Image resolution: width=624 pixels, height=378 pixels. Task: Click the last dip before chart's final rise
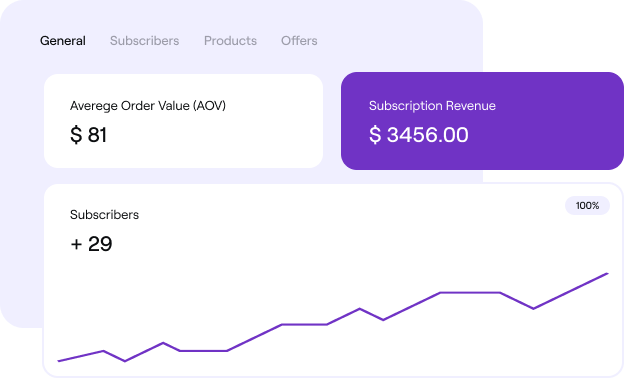534,308
